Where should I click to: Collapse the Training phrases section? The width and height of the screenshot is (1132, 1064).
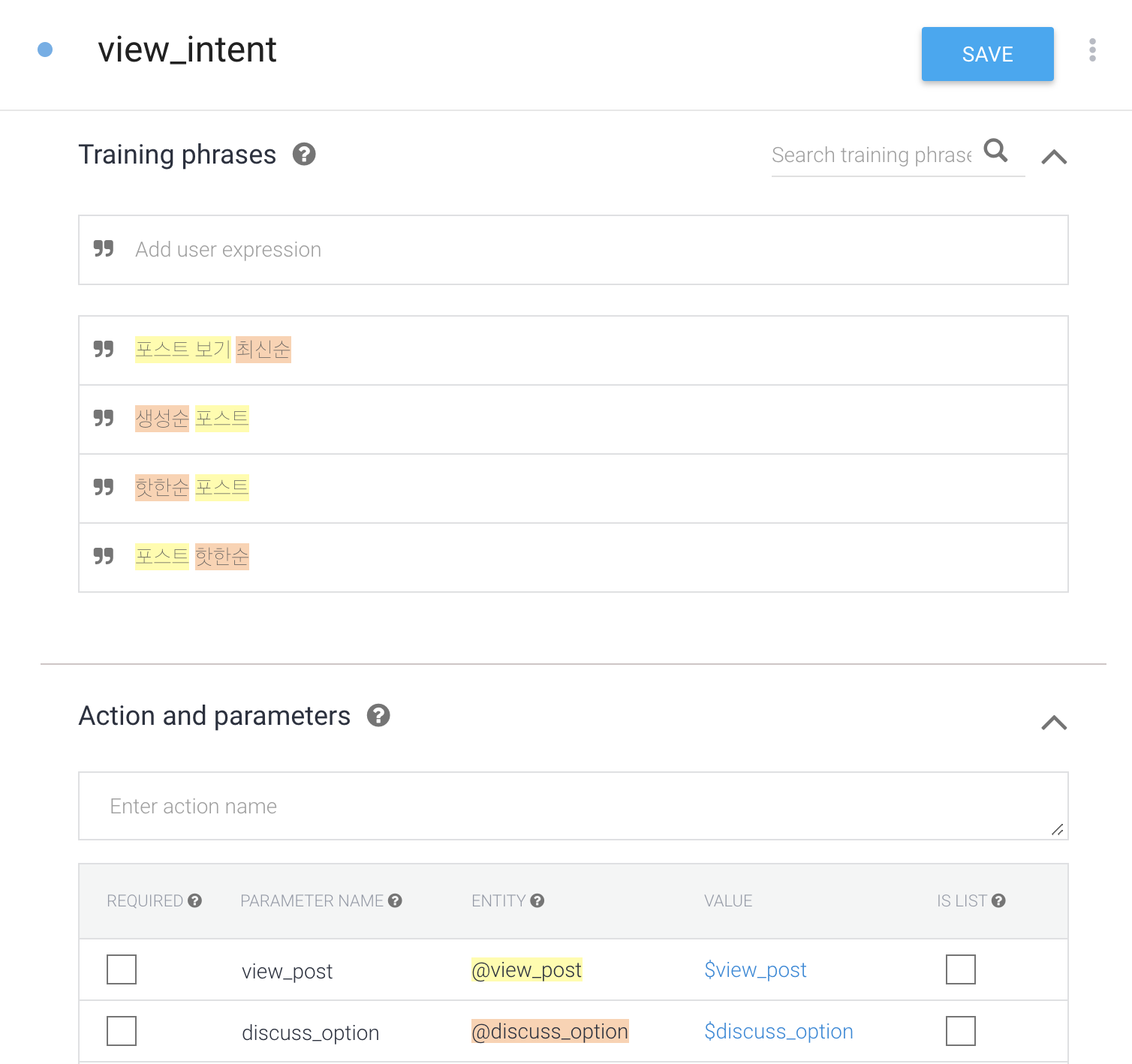(1054, 157)
